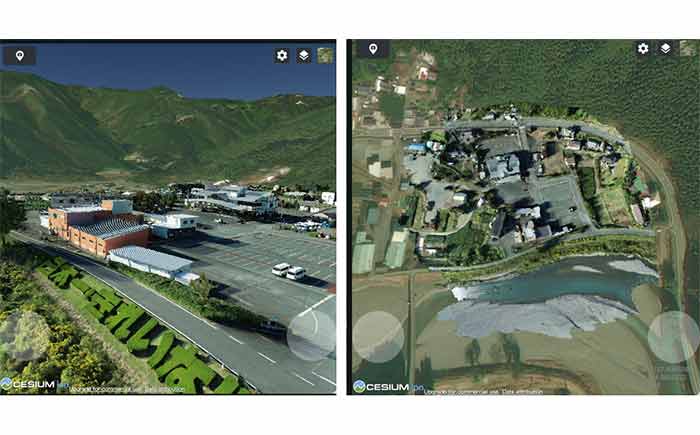Viewport: 700px width, 435px height.
Task: Tap the right joystick circle in aerial view
Action: click(x=674, y=337)
